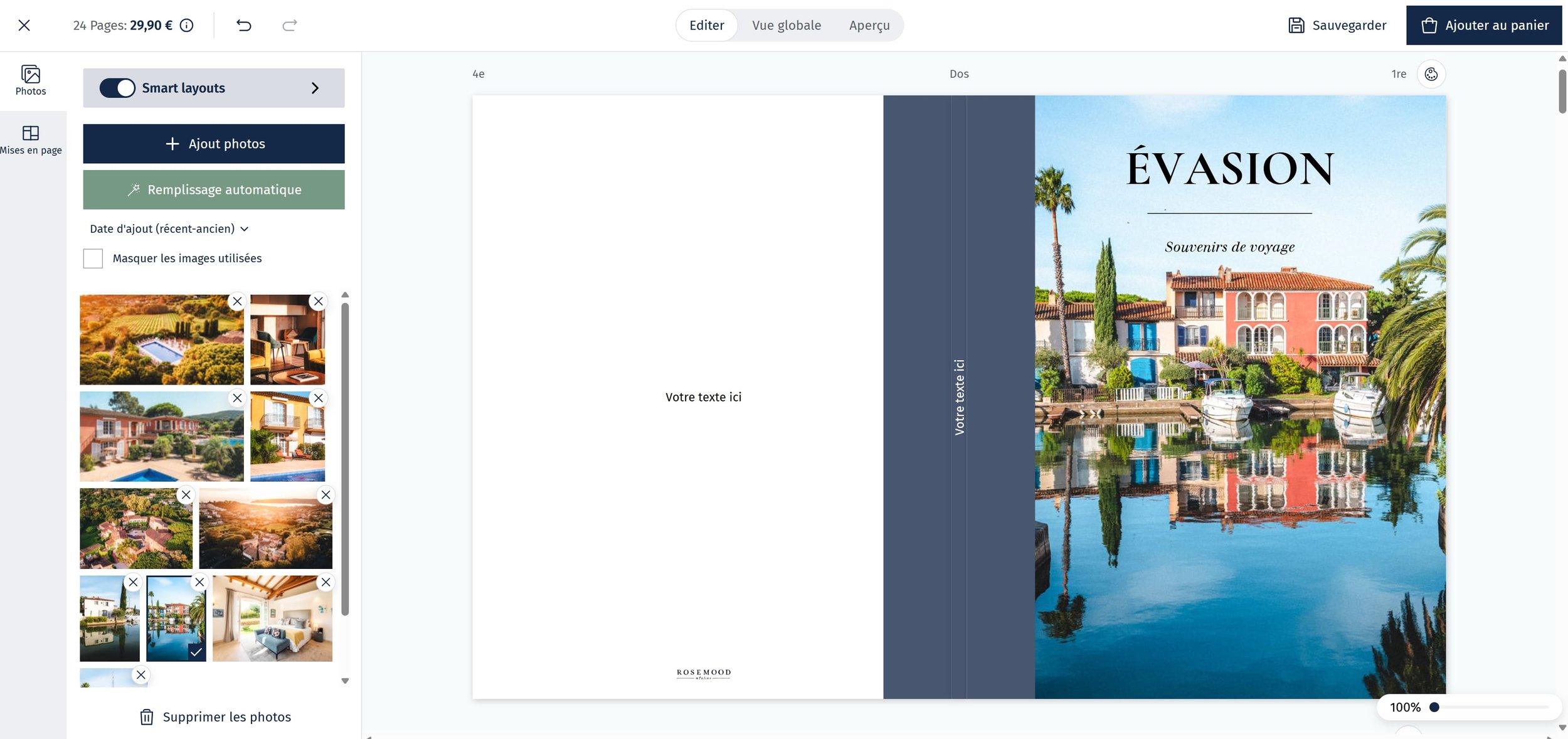Expand Smart layouts options via chevron

pos(316,88)
